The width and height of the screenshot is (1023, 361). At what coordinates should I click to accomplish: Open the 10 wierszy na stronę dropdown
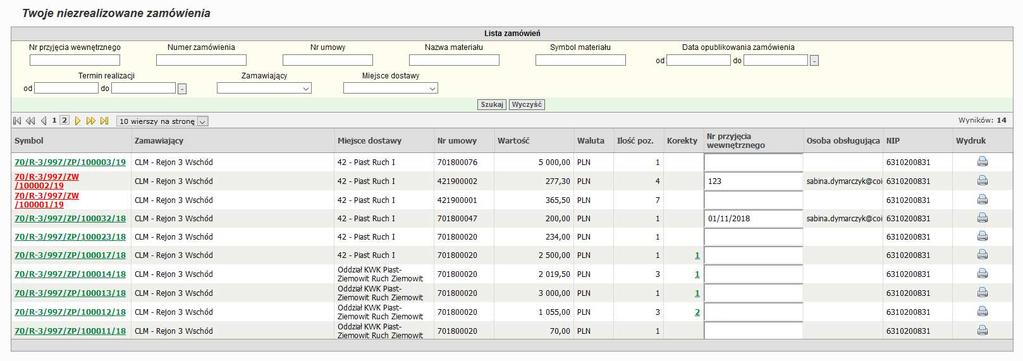pyautogui.click(x=162, y=121)
